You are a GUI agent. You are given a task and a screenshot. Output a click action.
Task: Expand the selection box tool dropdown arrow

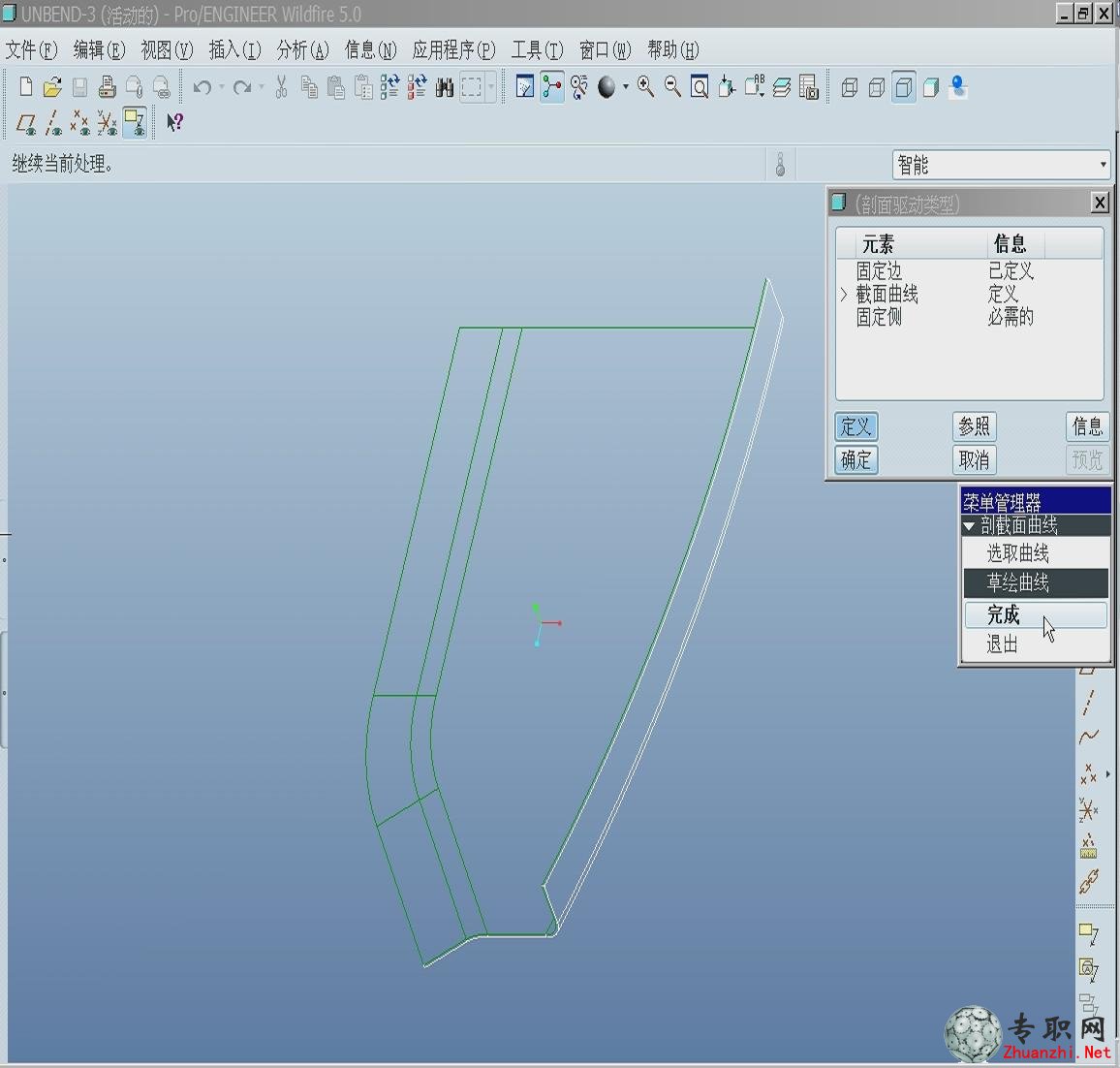(490, 87)
